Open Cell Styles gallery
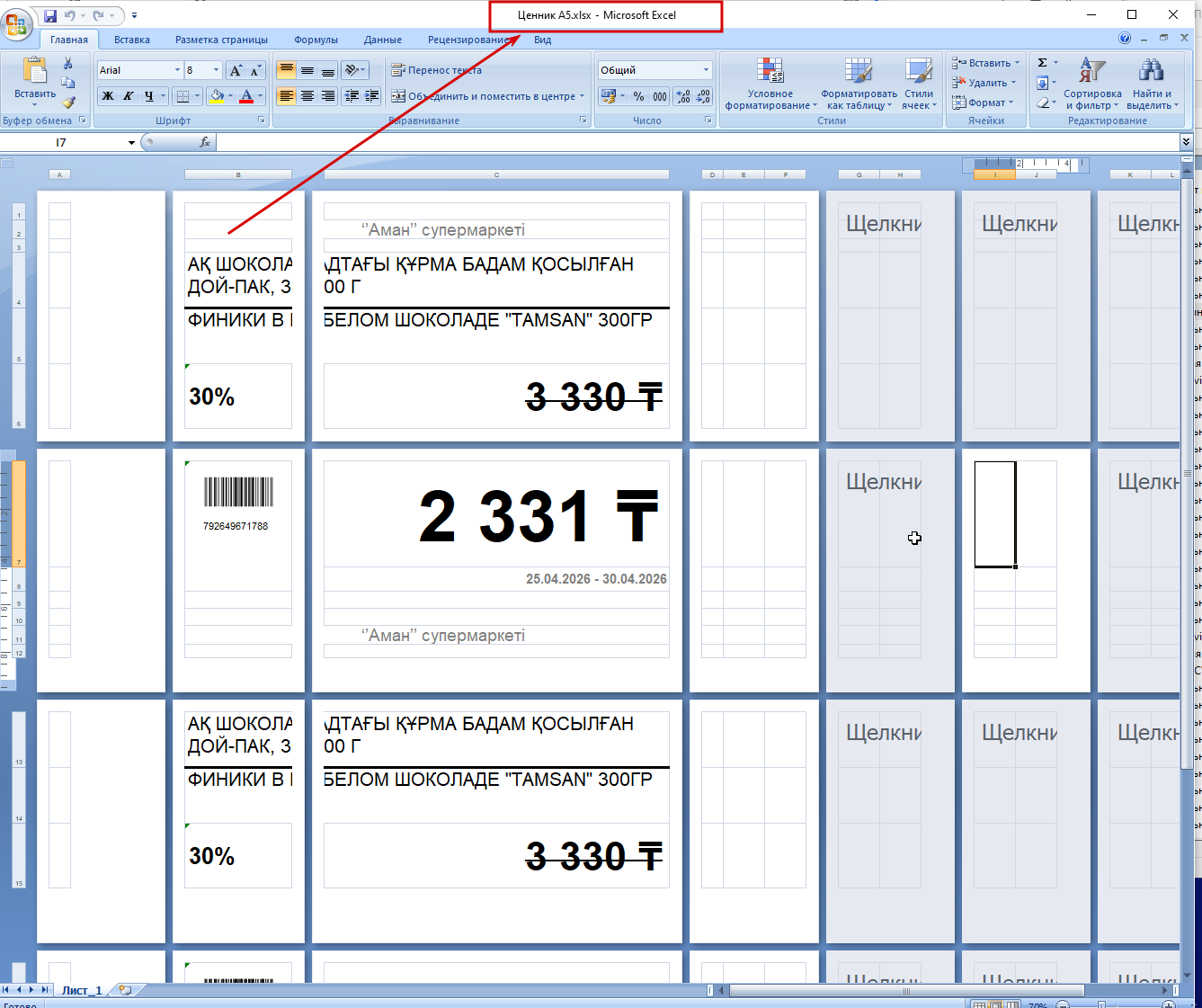 tap(919, 85)
